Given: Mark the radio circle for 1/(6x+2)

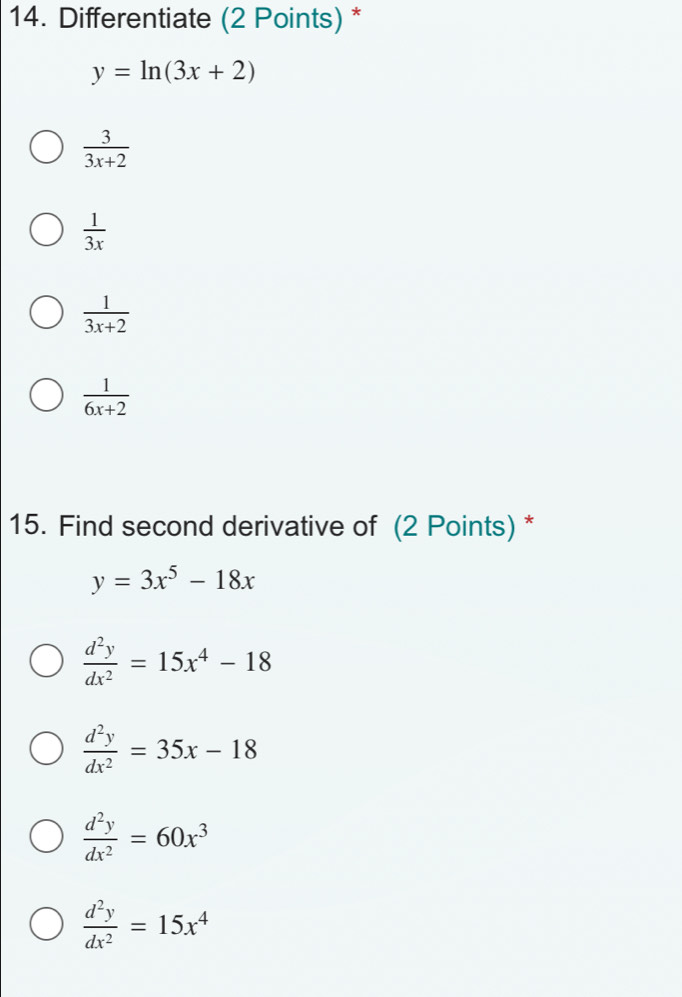Looking at the screenshot, I should click(45, 398).
